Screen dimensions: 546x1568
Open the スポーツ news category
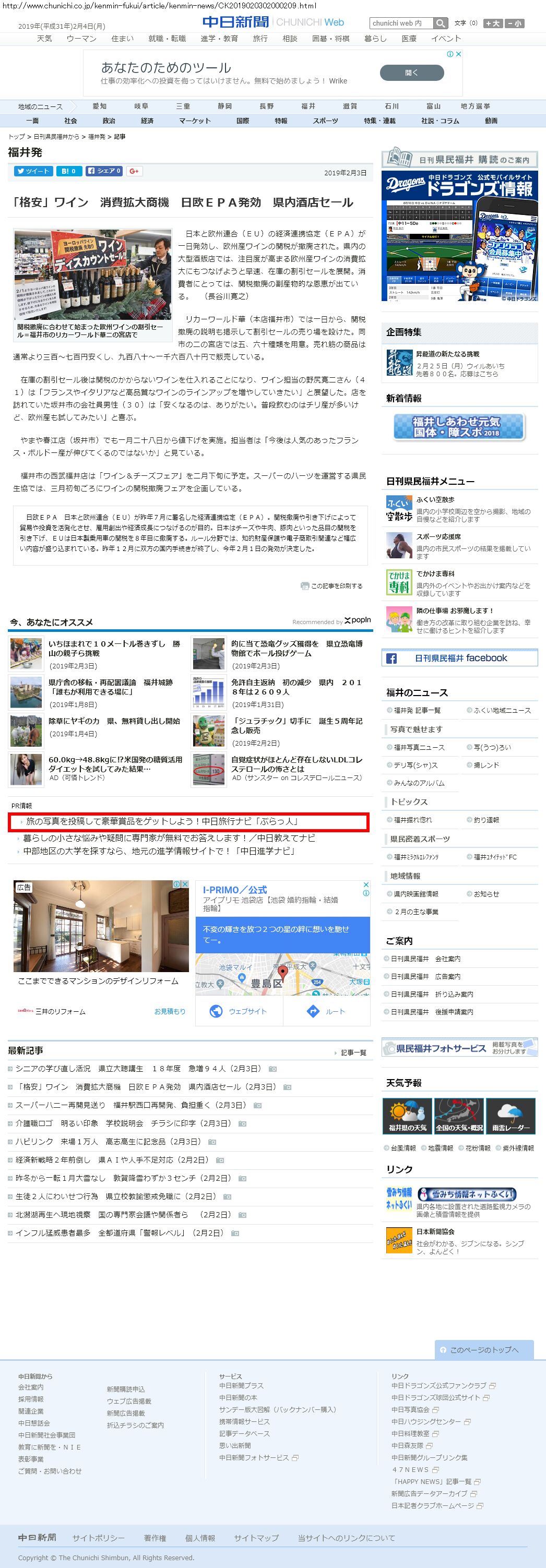click(x=325, y=121)
